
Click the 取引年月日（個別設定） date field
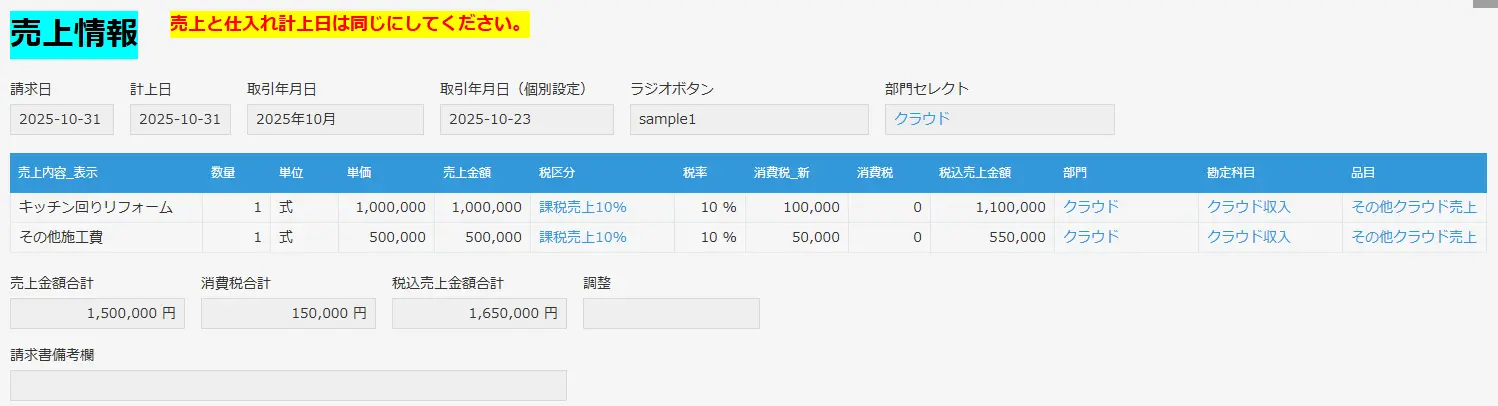click(x=526, y=119)
